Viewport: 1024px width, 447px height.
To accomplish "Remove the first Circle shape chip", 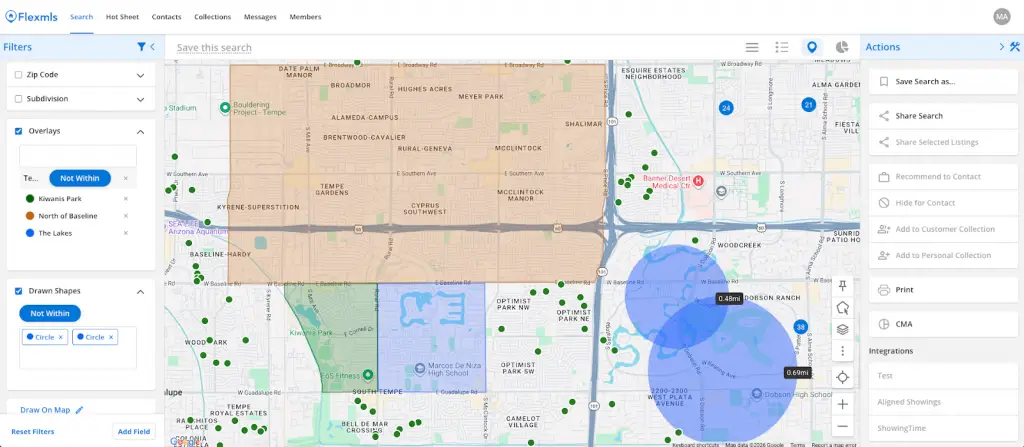I will 61,337.
